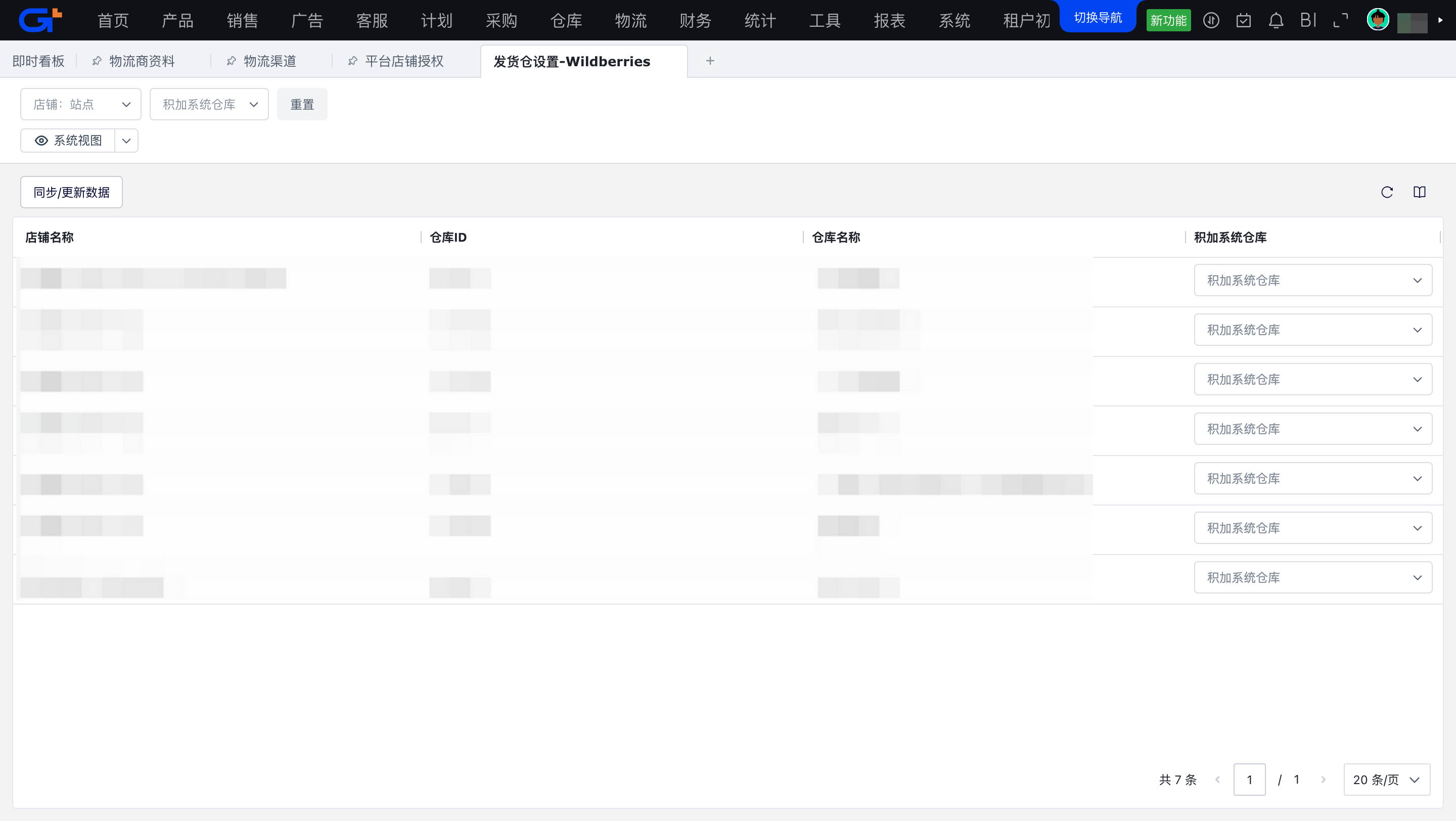Expand first row 积加系统仓库 dropdown
This screenshot has width=1456, height=821.
(1312, 280)
